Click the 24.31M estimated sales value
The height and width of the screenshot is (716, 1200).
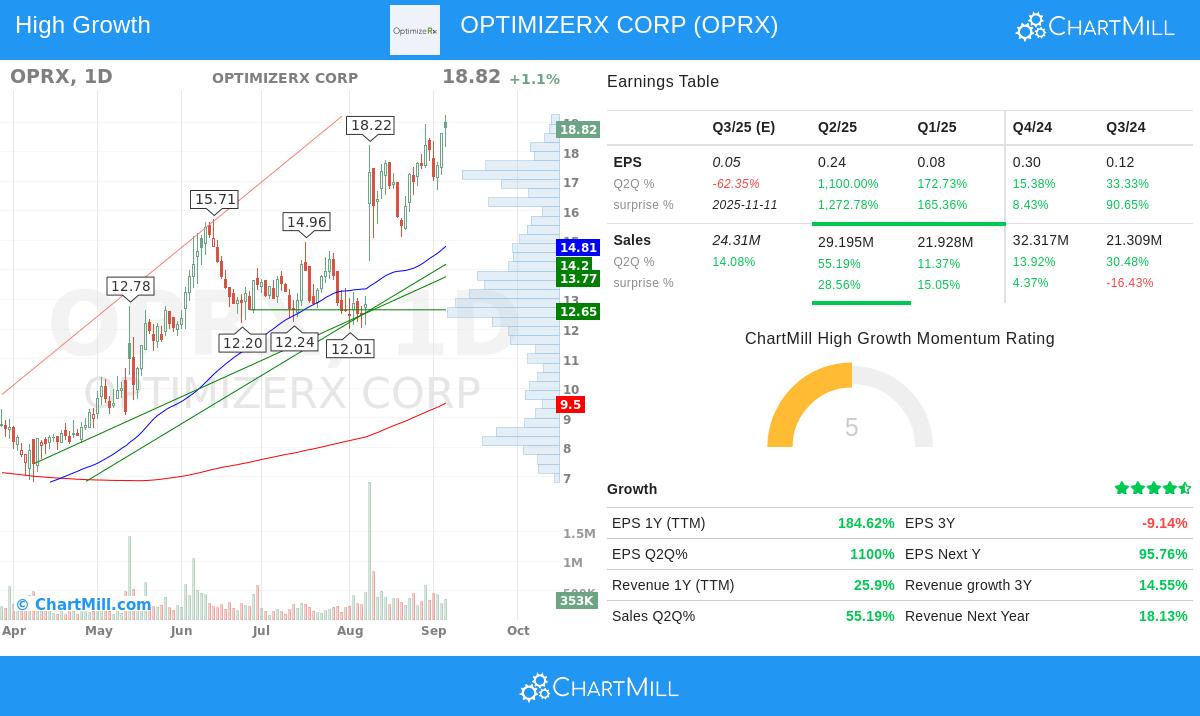(736, 240)
